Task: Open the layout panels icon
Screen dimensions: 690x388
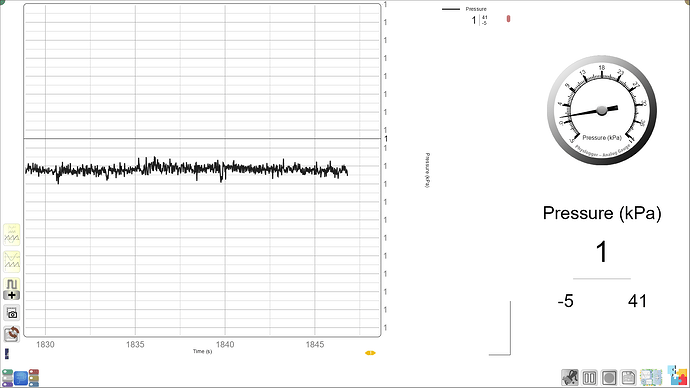Action: (651, 377)
